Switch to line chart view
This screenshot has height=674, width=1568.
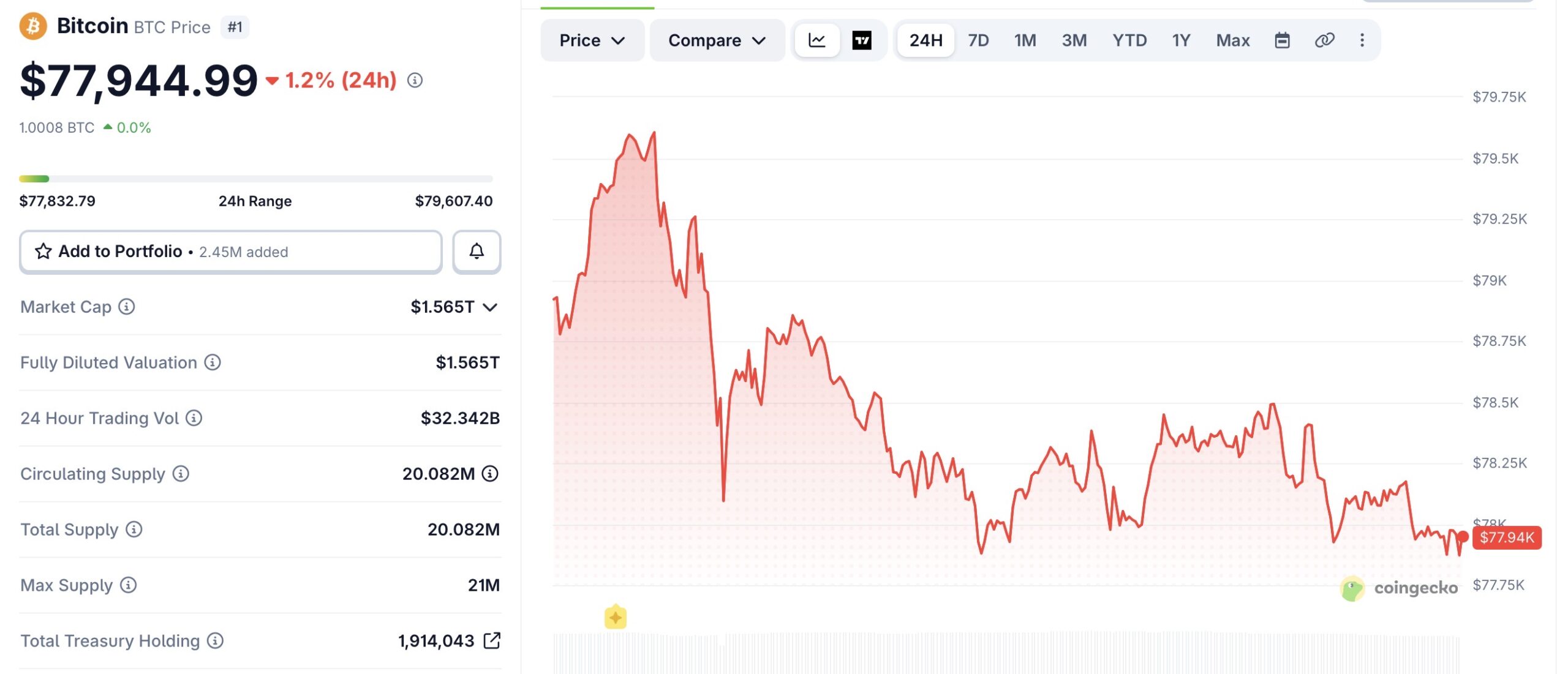(x=817, y=40)
